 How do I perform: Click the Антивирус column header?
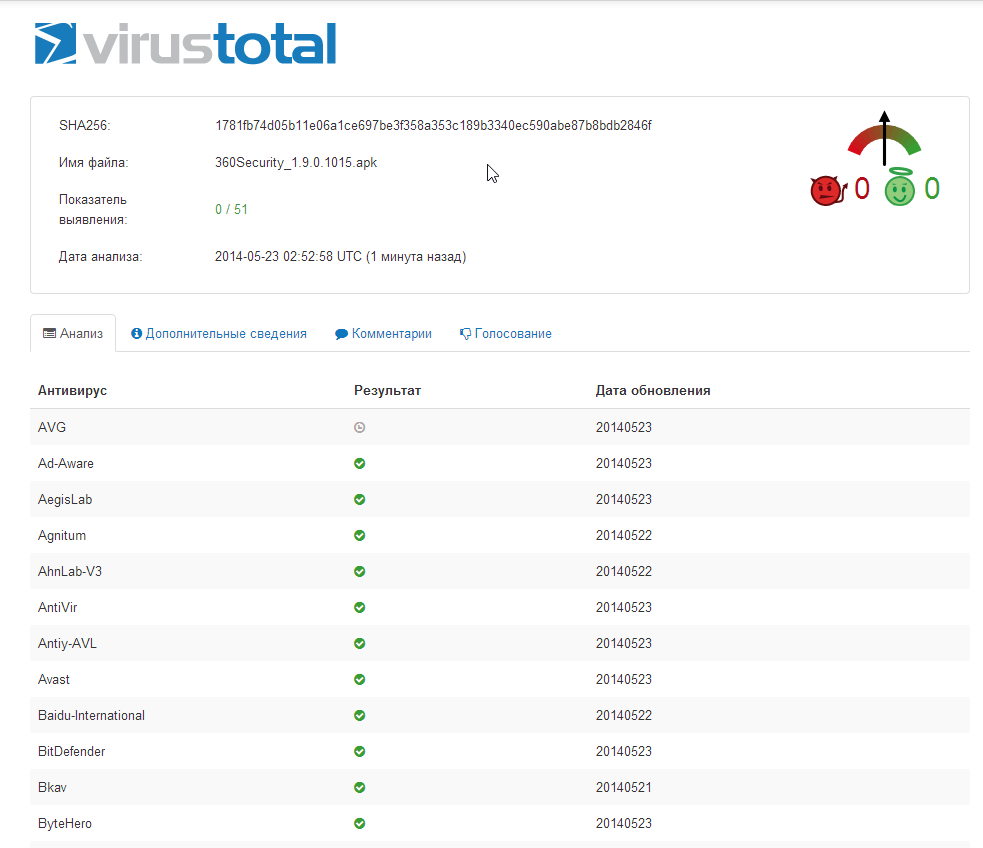click(72, 390)
